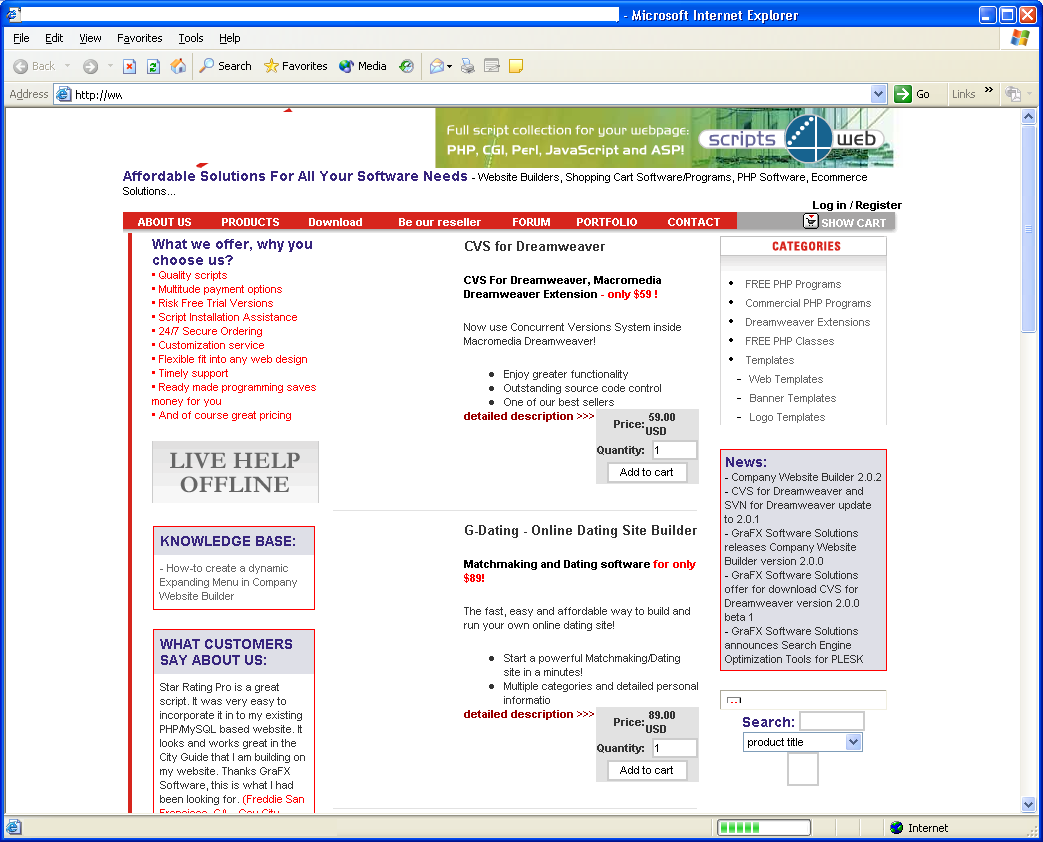Click the Search text field
Viewport: 1043px width, 842px height.
click(831, 722)
